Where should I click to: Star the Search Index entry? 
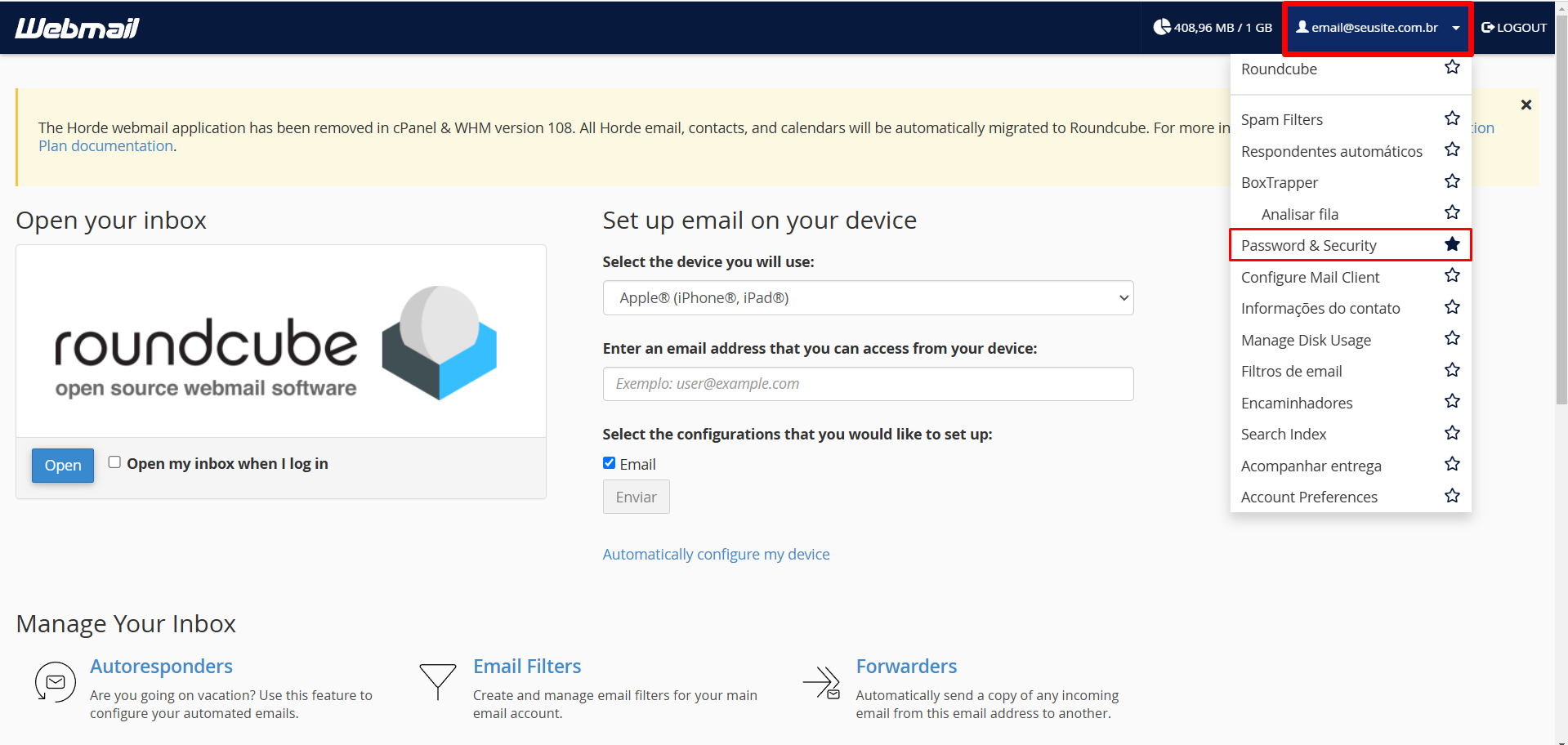[x=1452, y=433]
